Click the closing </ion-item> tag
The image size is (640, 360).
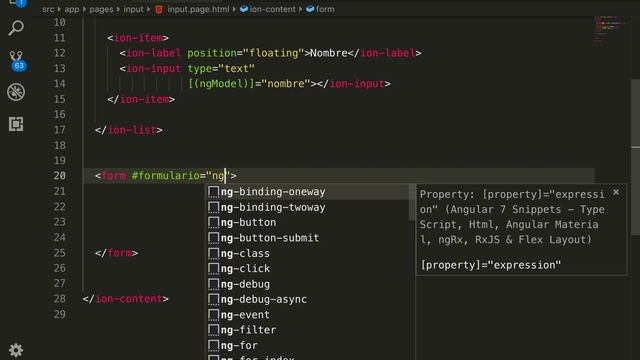[x=141, y=99]
